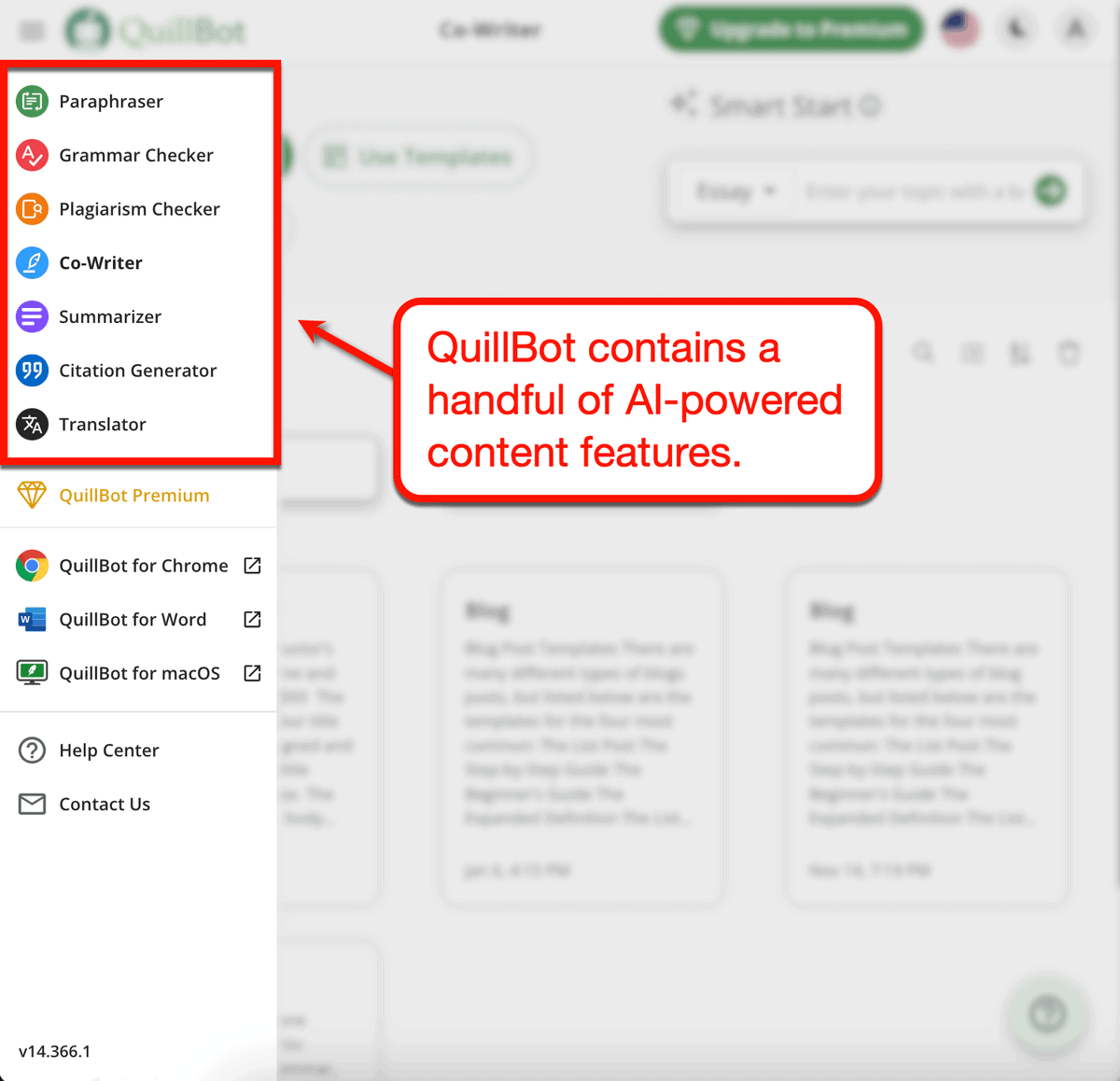Collapse the sidebar using the hamburger icon
The width and height of the screenshot is (1120, 1081).
[x=31, y=30]
